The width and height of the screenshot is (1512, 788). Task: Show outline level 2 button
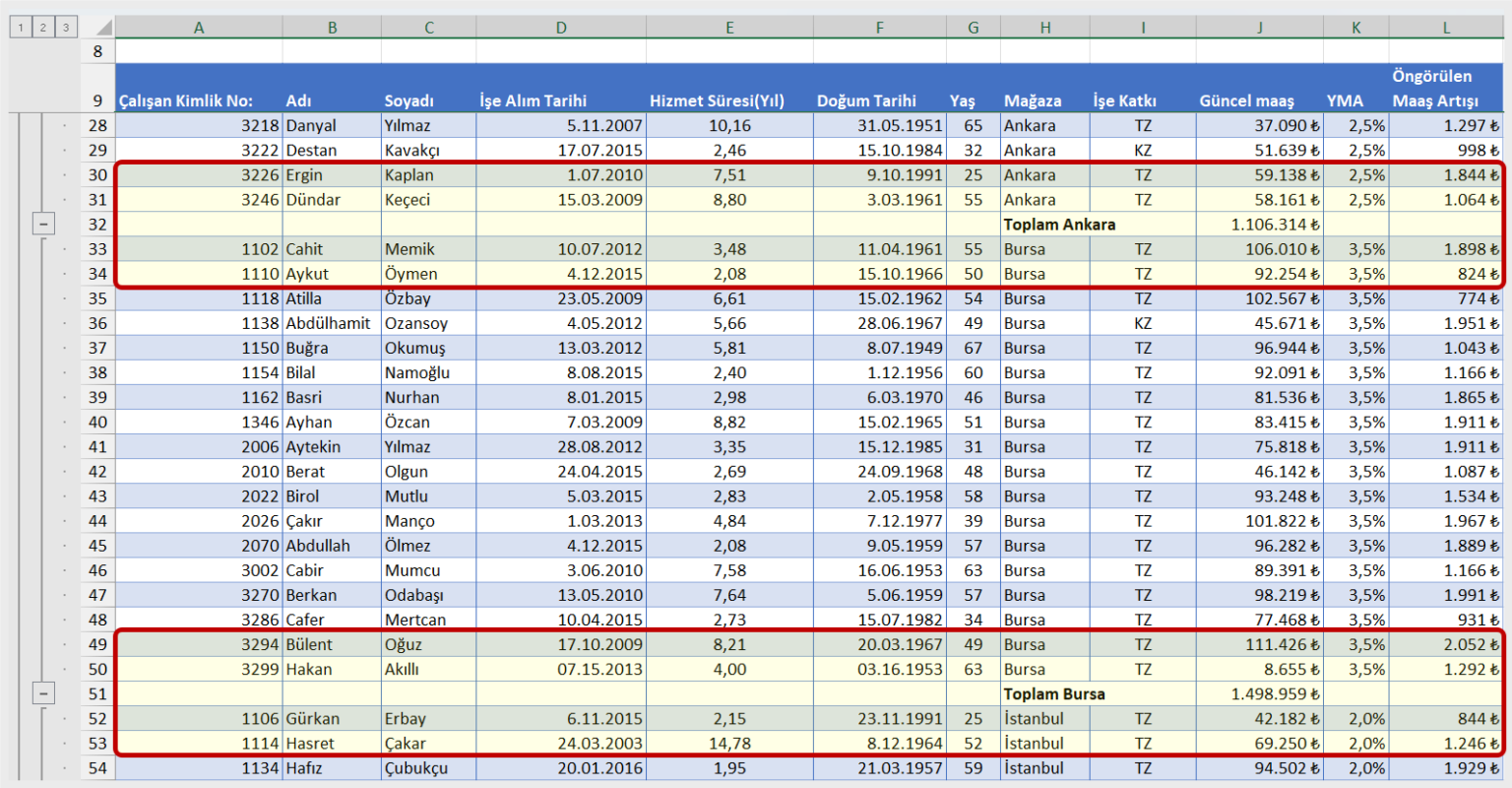point(42,28)
